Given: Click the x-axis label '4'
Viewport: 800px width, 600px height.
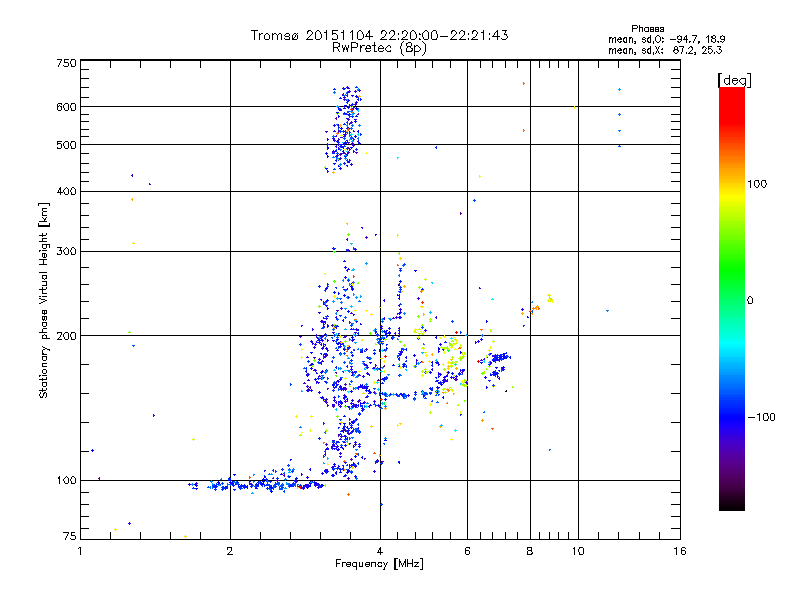Looking at the screenshot, I should [380, 551].
